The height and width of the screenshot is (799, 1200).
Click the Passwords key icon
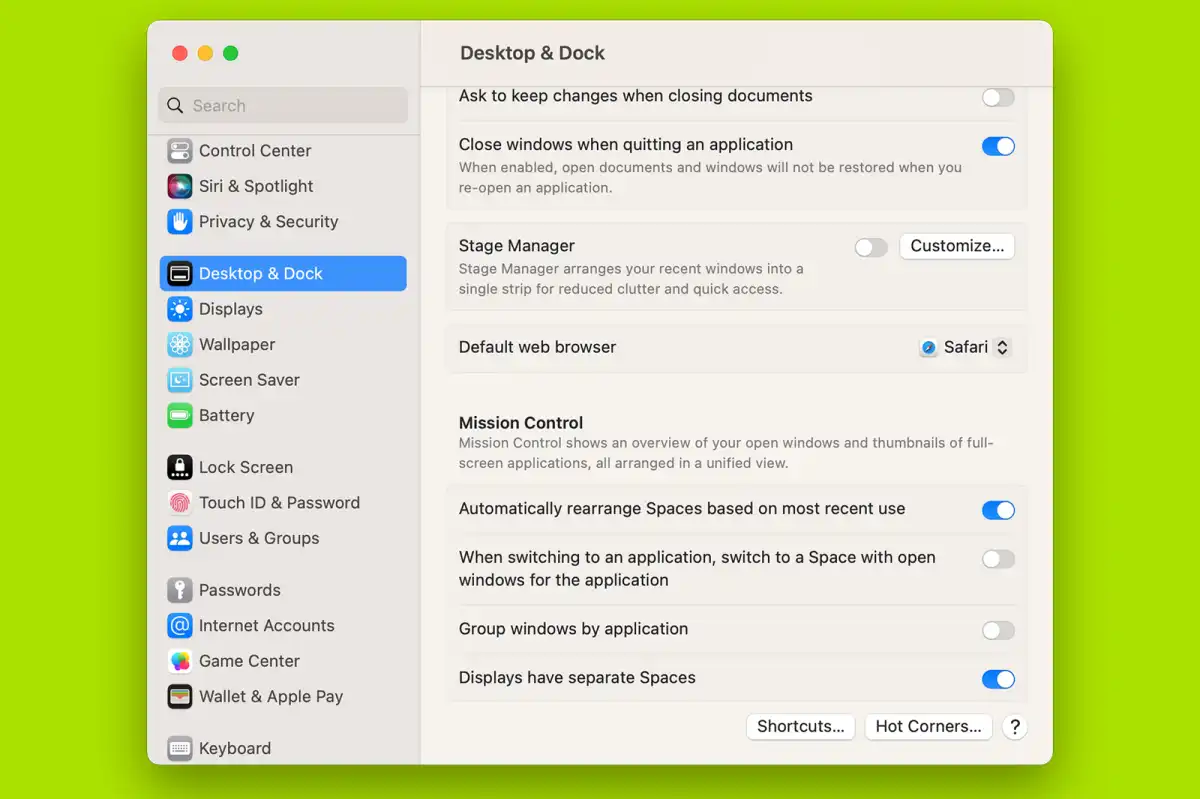pyautogui.click(x=180, y=590)
